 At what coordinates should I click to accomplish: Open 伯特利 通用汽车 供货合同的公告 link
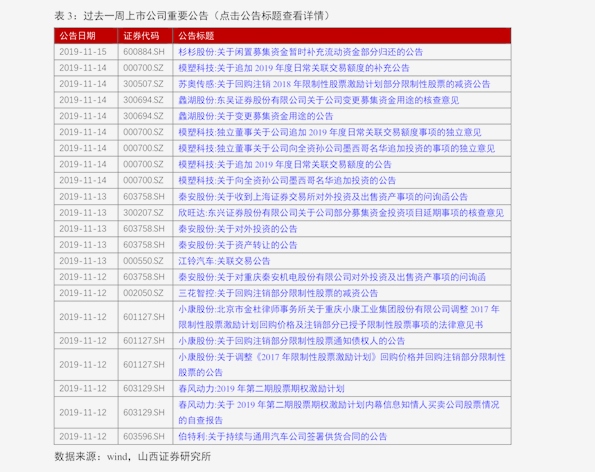[x=283, y=436]
